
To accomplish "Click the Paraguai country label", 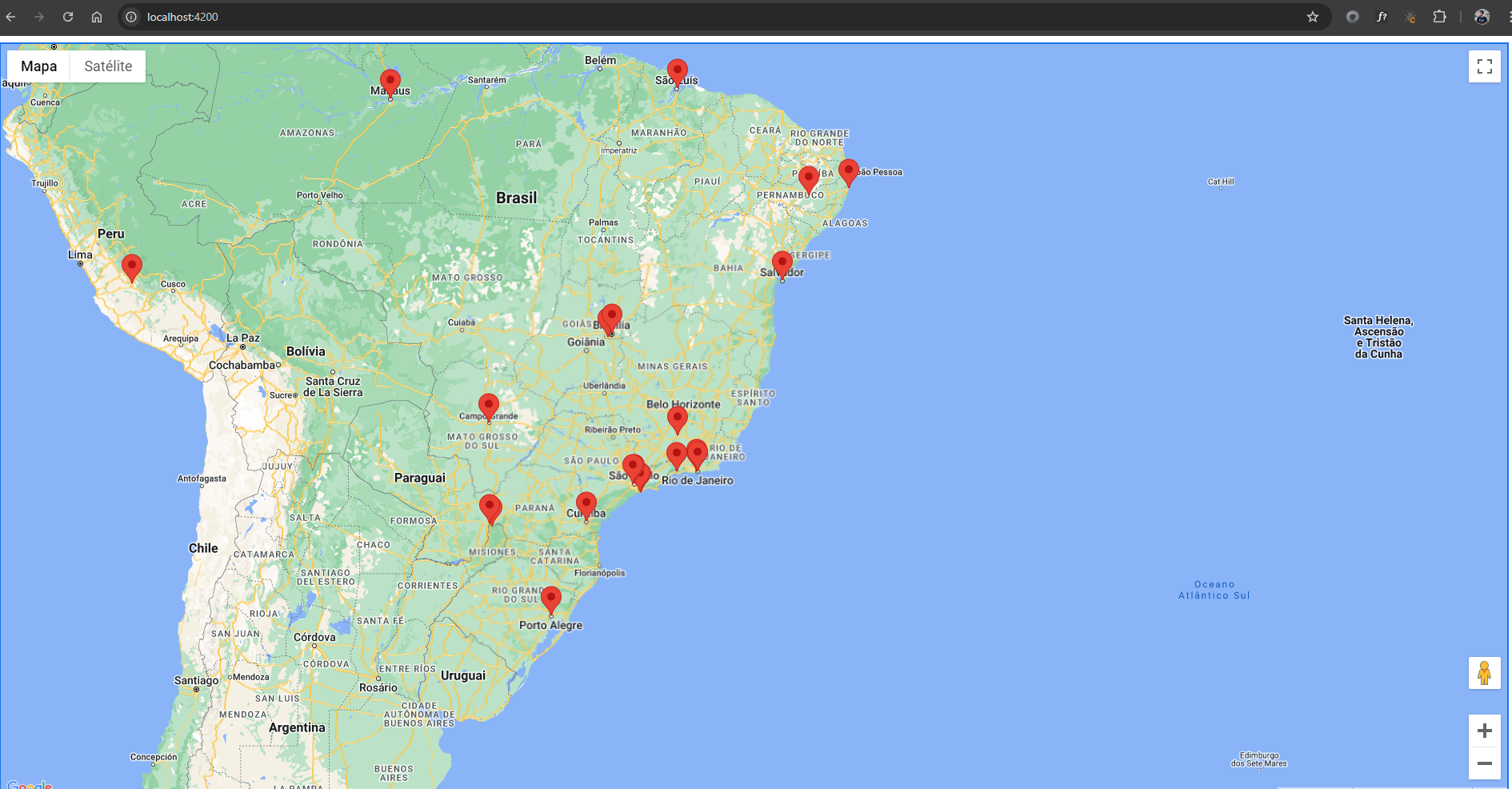I will coord(420,478).
